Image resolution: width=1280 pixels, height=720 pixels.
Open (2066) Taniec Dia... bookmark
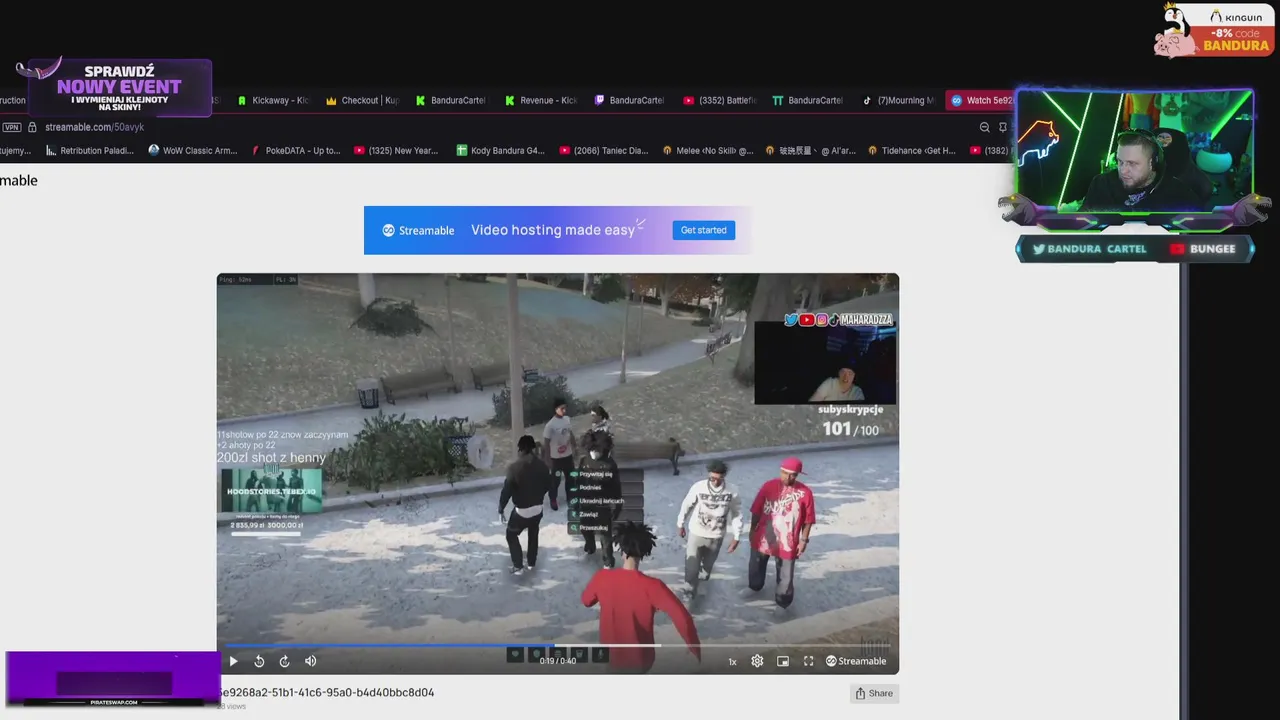point(604,151)
